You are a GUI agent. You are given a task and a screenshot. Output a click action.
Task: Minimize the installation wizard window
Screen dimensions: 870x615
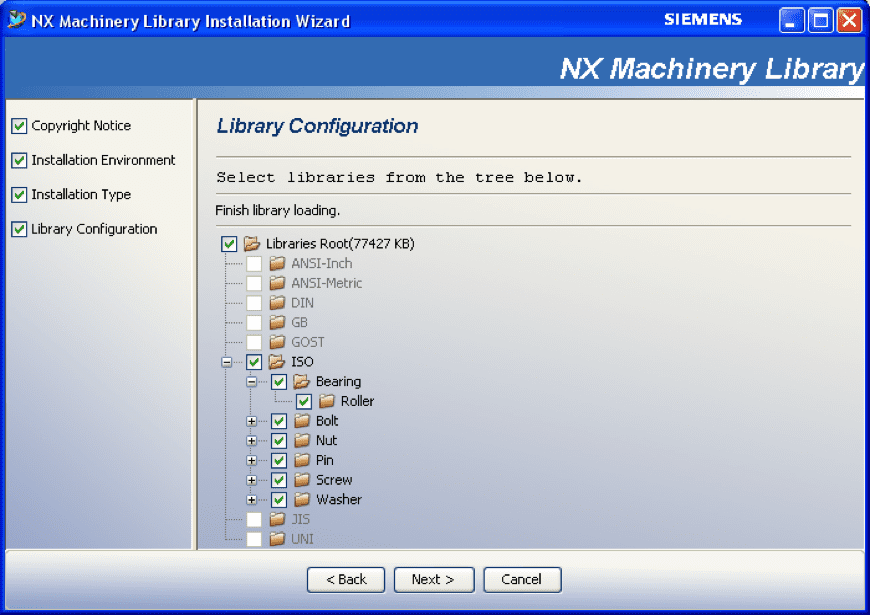click(x=792, y=21)
